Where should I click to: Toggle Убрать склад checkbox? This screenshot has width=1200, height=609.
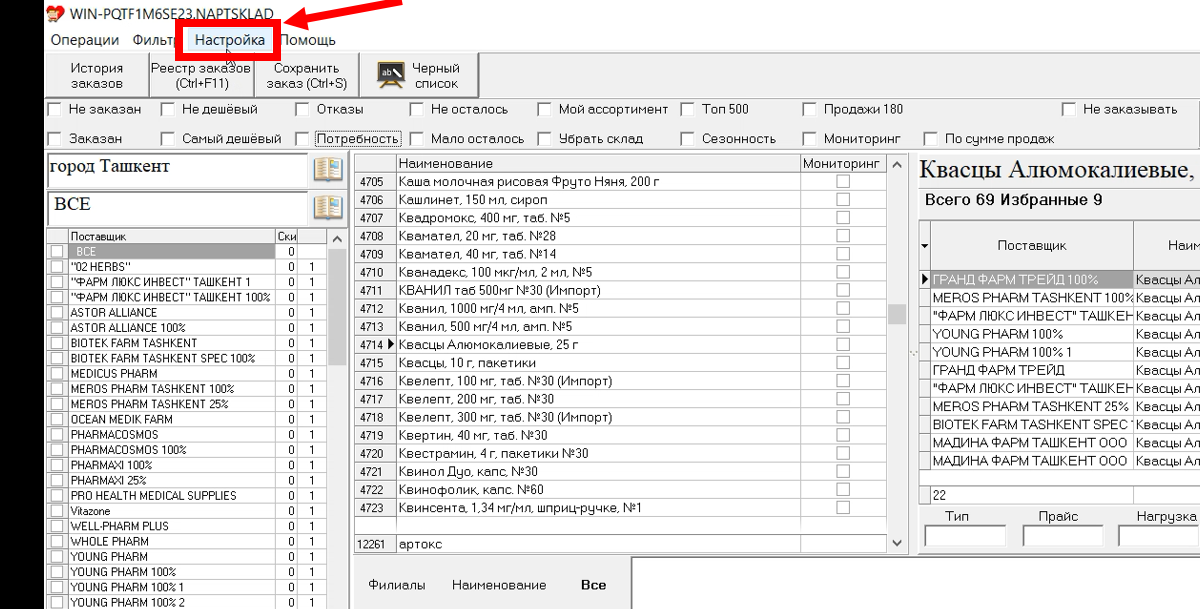pos(544,139)
